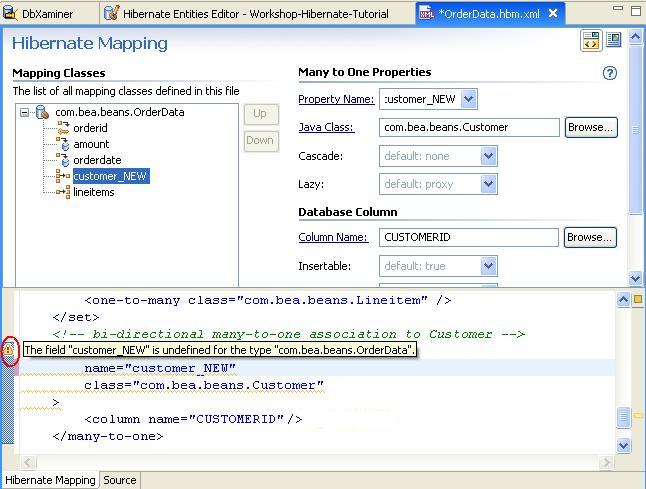The width and height of the screenshot is (646, 489).
Task: Click the form panel vertical scrollbar thumb
Action: click(x=635, y=130)
